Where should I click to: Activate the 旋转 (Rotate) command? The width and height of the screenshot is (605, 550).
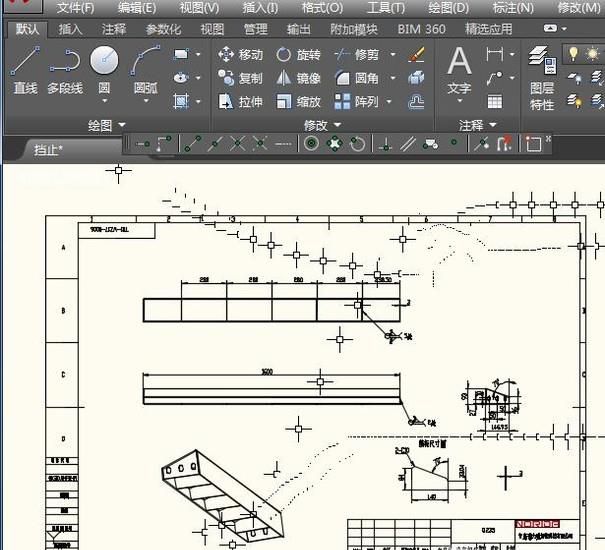coord(298,54)
